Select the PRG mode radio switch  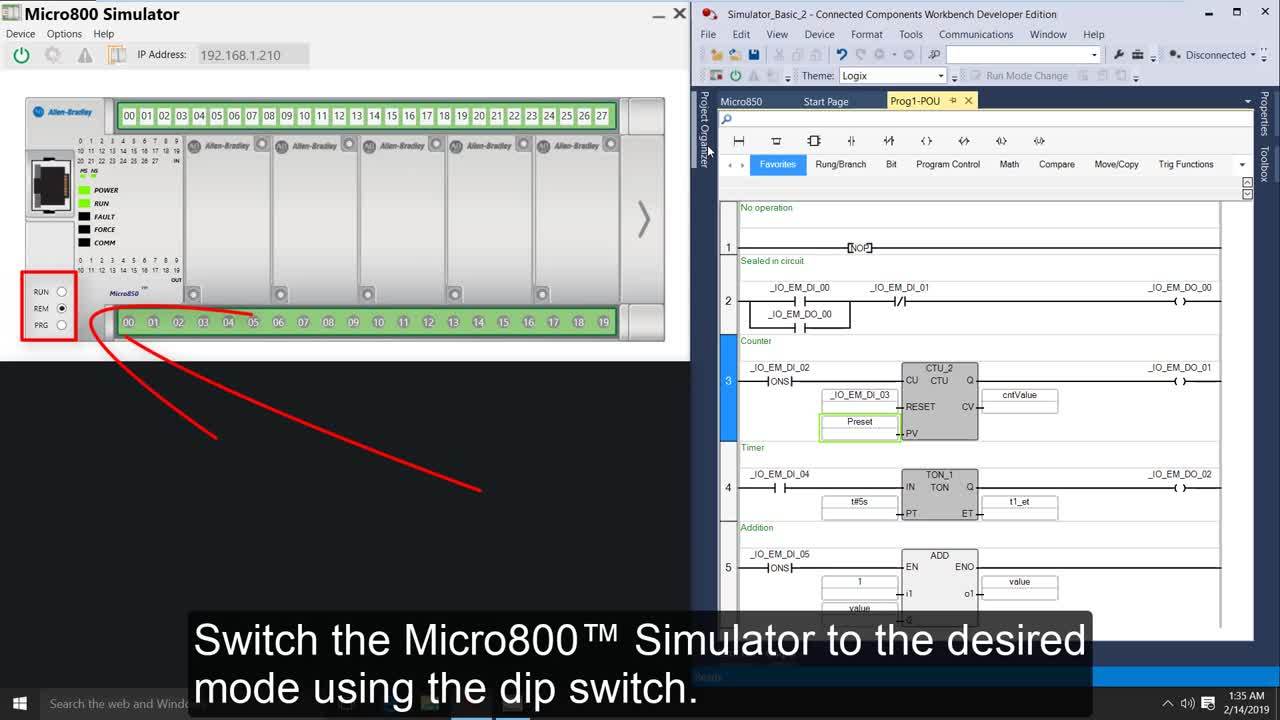(x=62, y=325)
